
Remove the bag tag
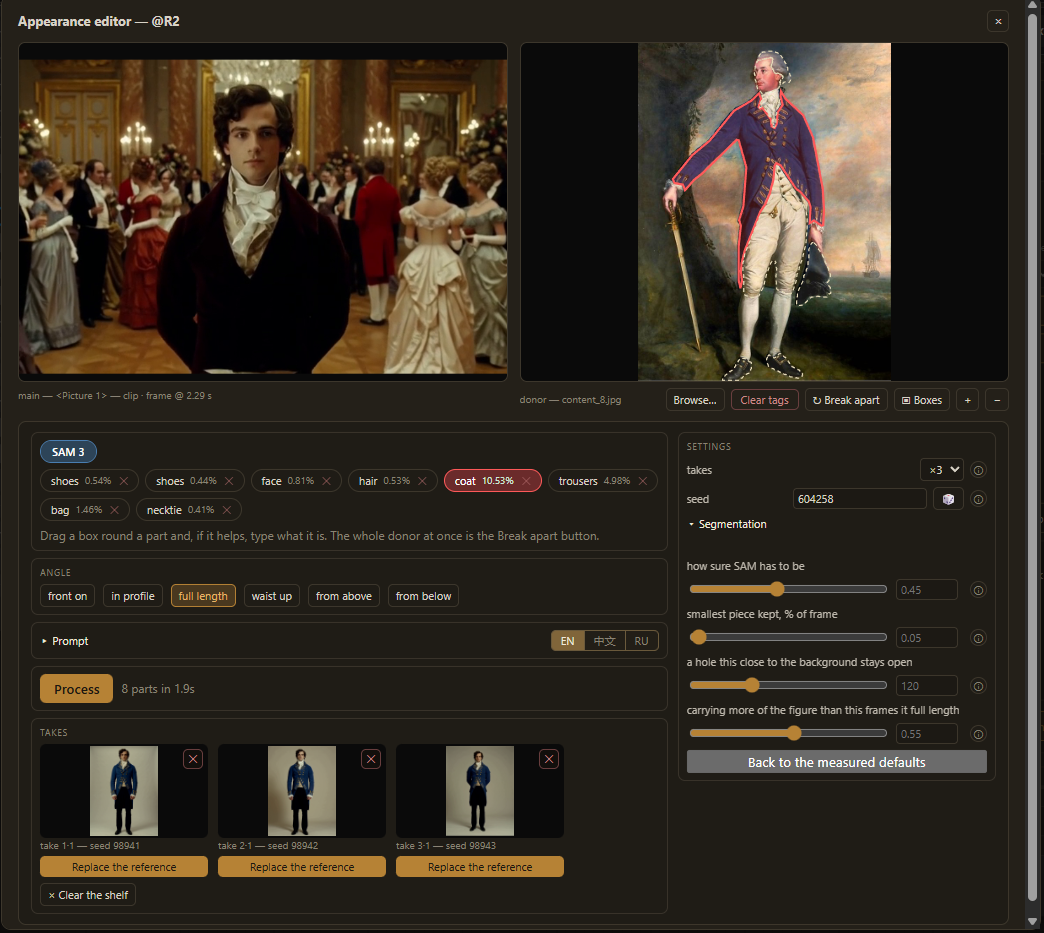point(115,510)
